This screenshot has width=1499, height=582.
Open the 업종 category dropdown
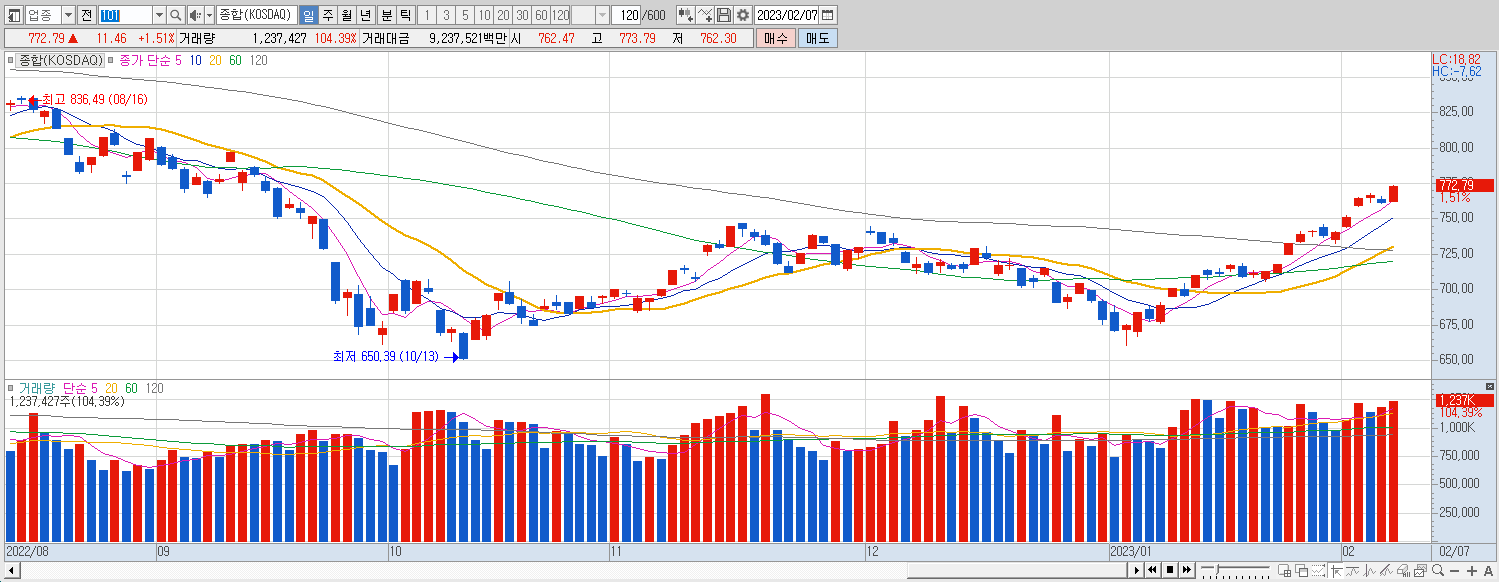(68, 15)
